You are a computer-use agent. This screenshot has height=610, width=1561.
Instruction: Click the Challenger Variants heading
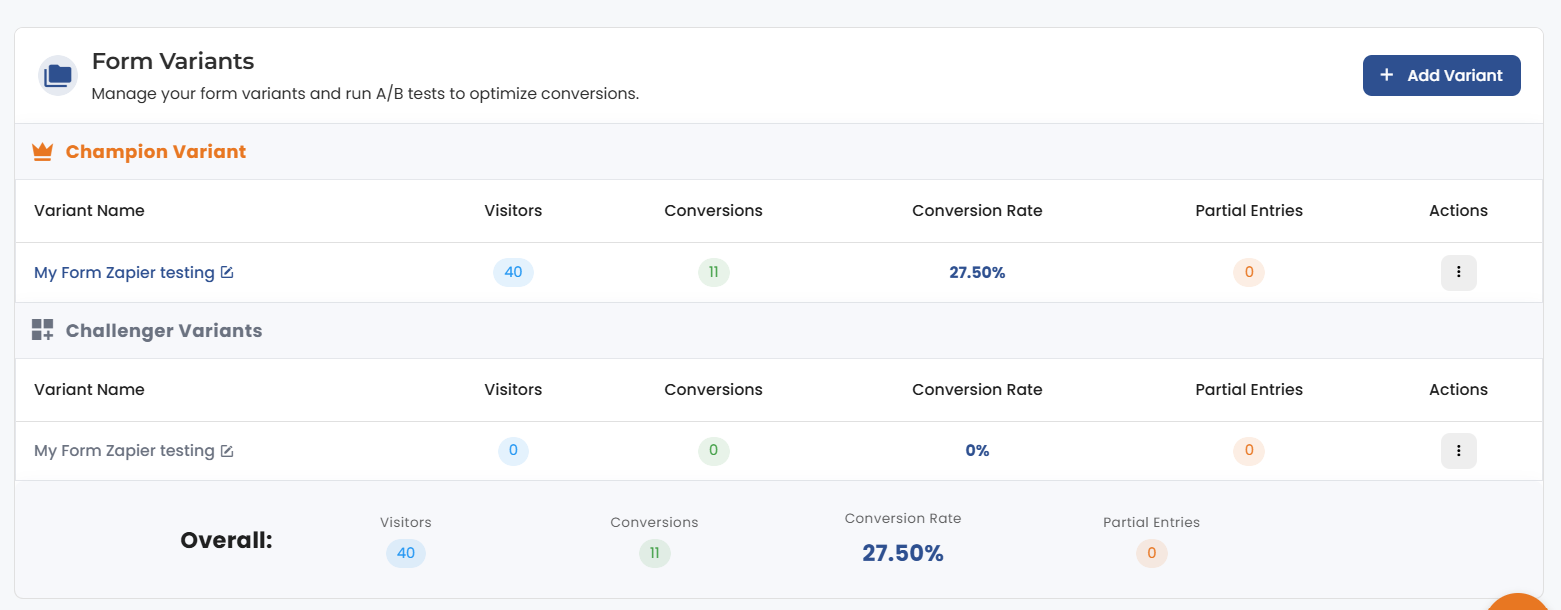[x=164, y=330]
